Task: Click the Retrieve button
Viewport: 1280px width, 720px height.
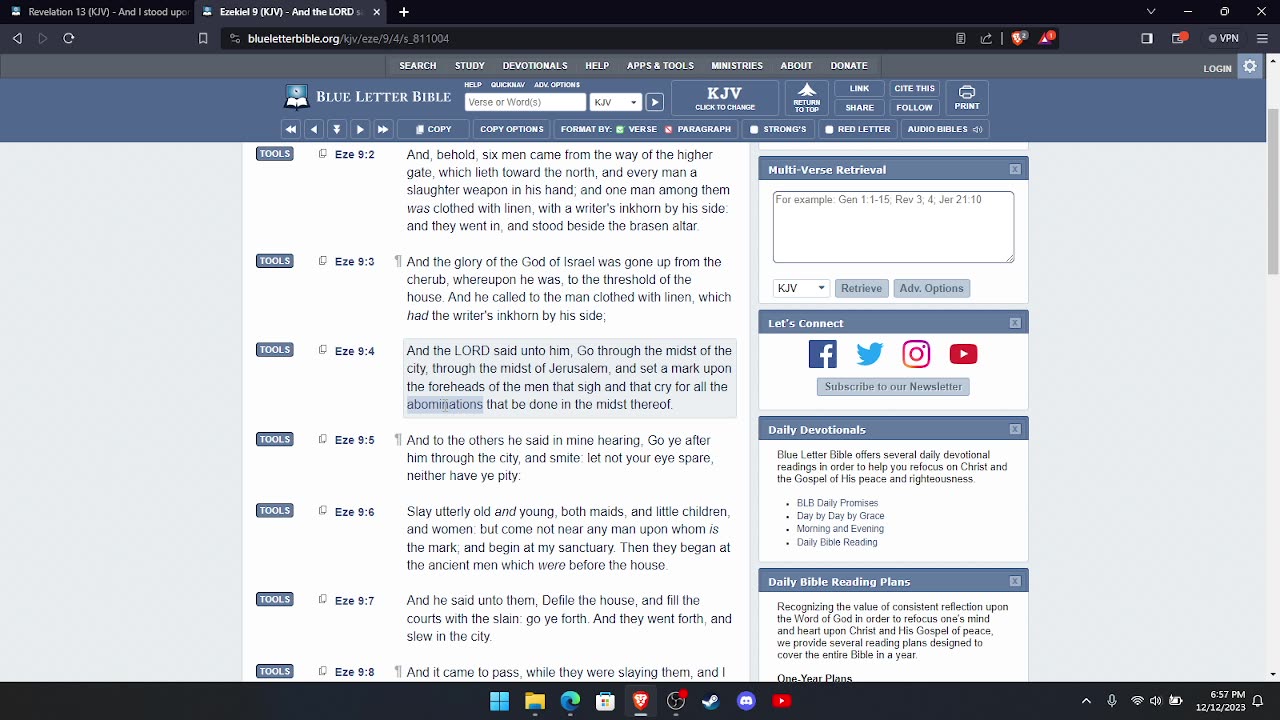Action: point(861,288)
